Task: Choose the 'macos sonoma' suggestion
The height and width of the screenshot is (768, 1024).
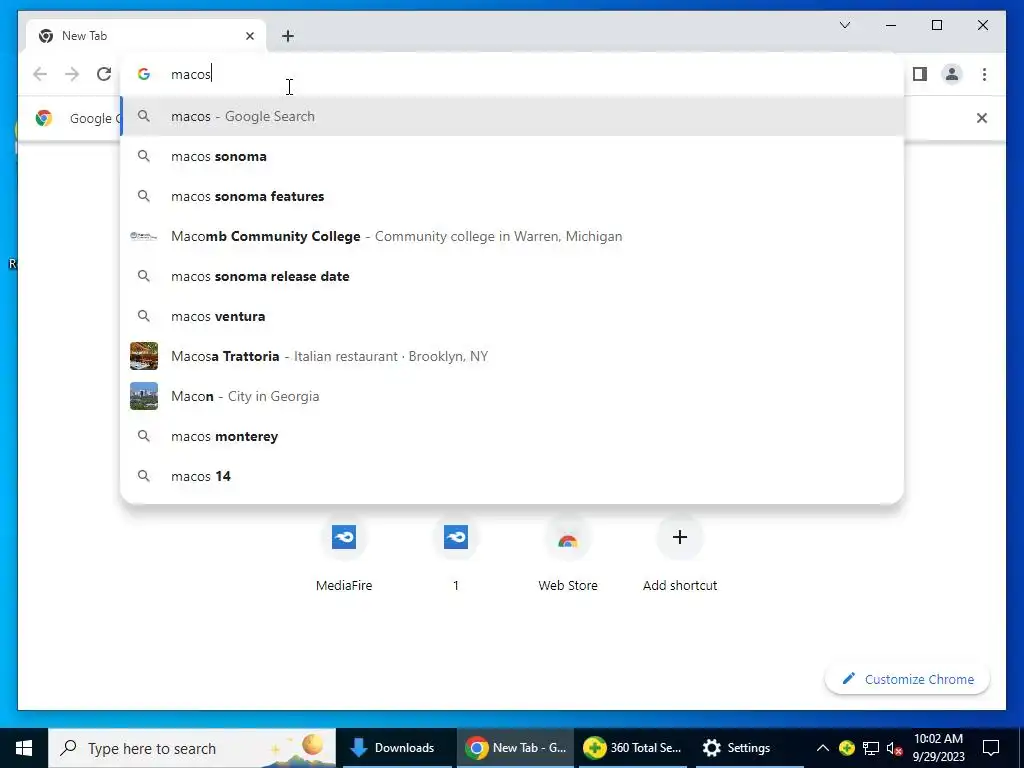Action: point(512,156)
